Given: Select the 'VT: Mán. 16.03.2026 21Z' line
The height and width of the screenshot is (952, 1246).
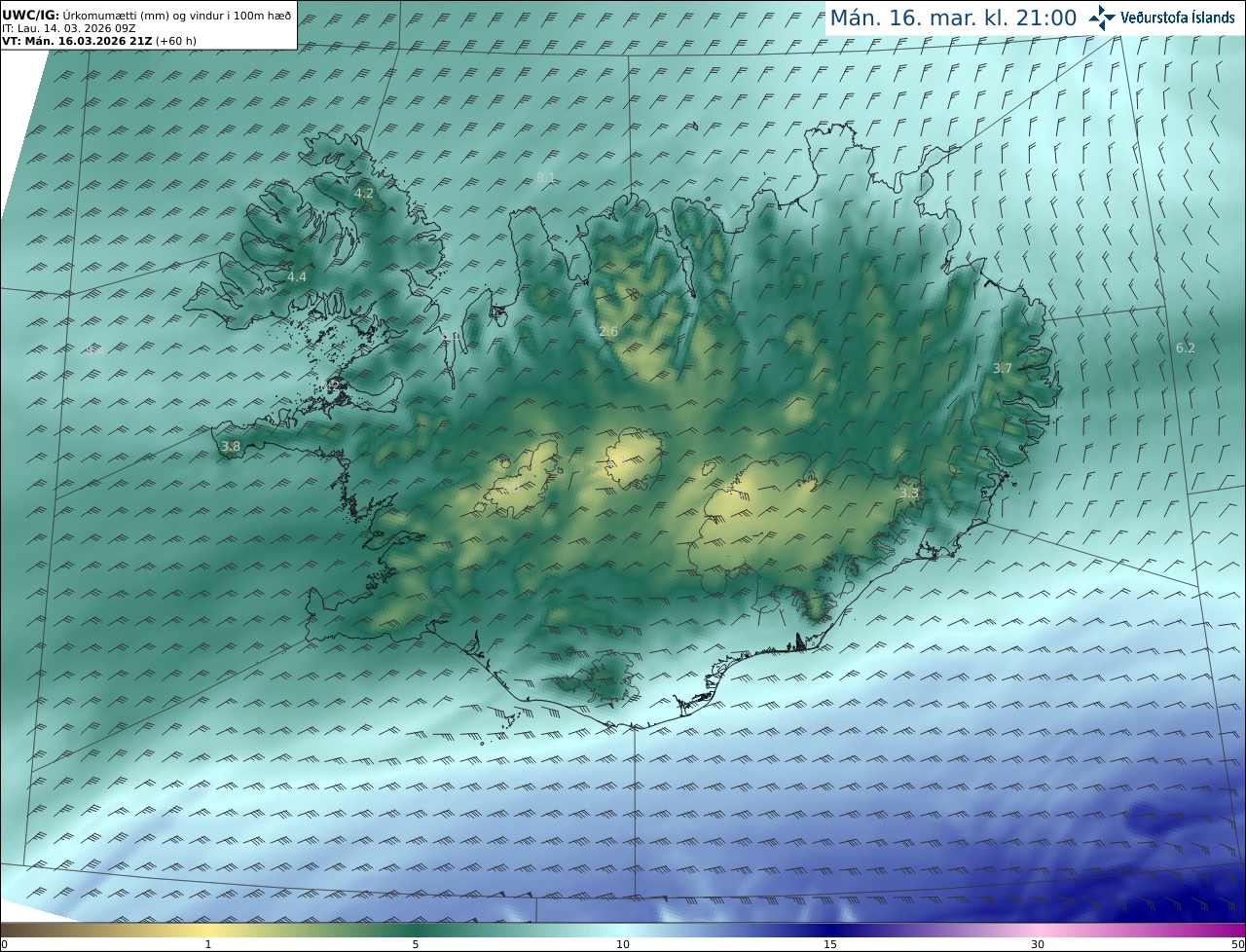Looking at the screenshot, I should 99,41.
